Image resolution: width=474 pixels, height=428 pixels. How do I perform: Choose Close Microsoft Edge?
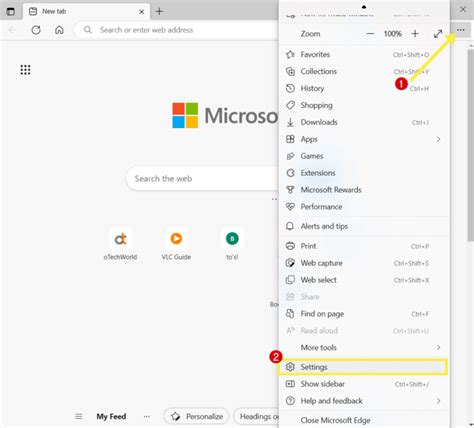tap(364, 420)
